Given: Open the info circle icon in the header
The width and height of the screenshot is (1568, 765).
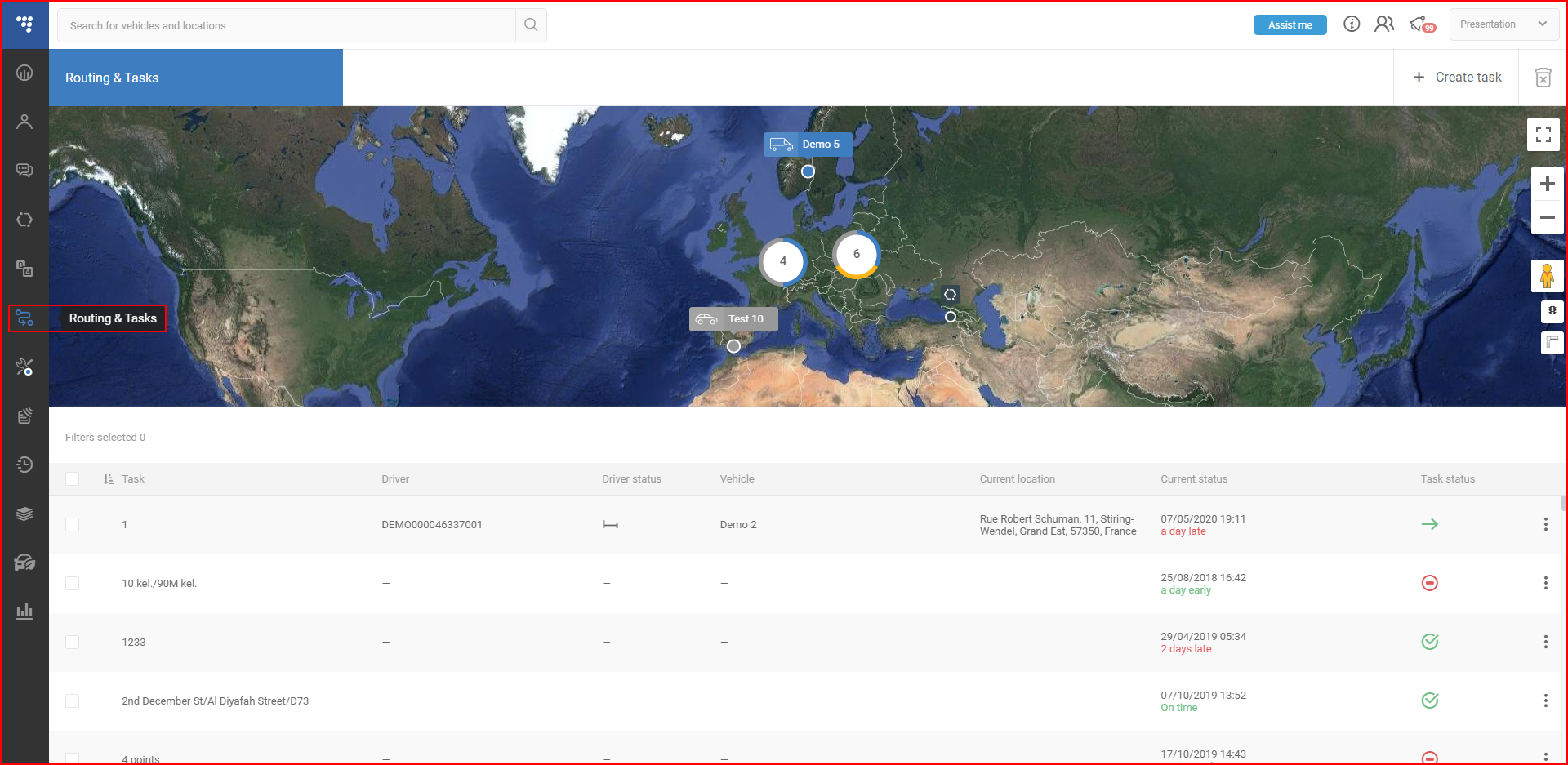Looking at the screenshot, I should click(1352, 24).
